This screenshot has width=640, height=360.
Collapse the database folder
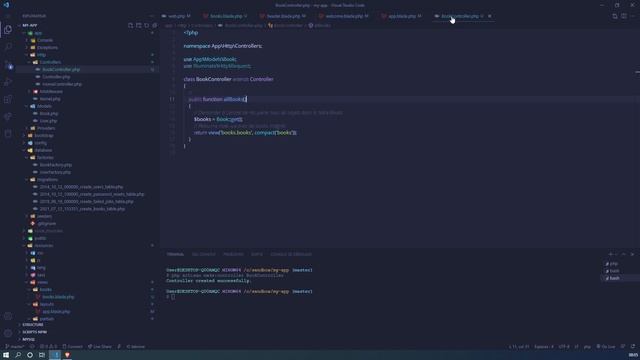pos(43,150)
